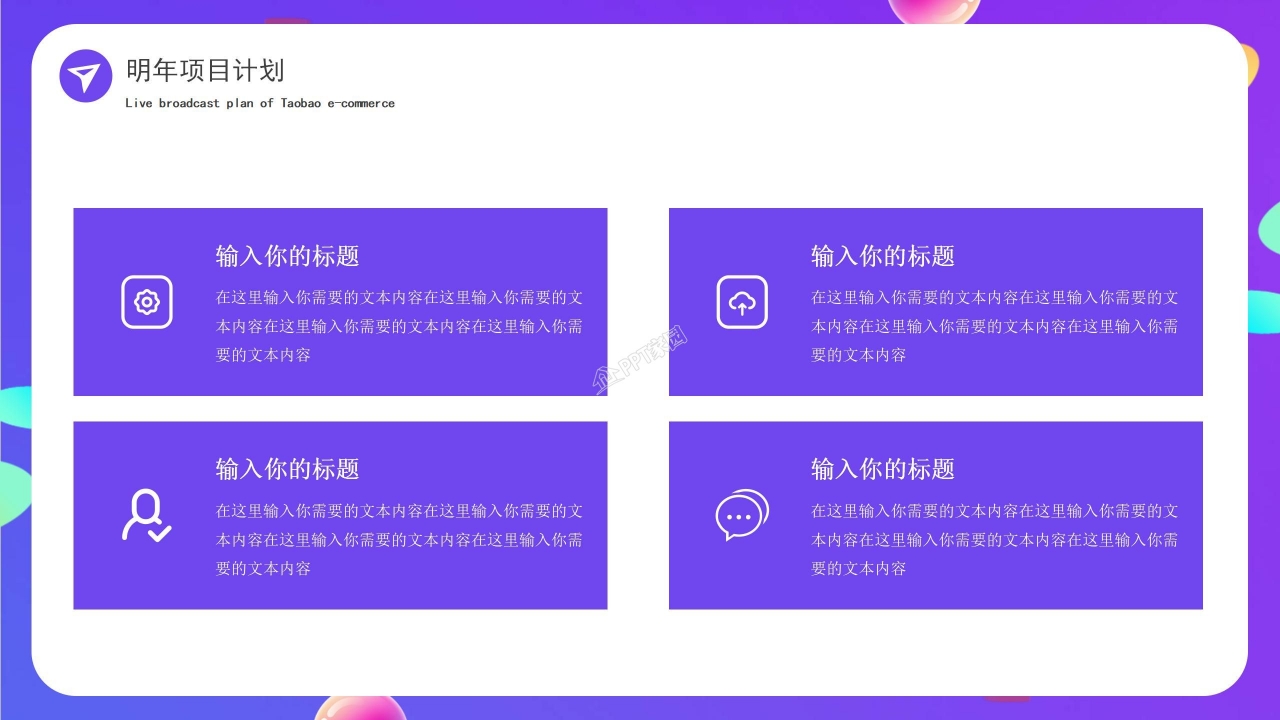Select the 输入你的标题 heading beside the gear icon
Screen dimensions: 1280x720
point(287,256)
